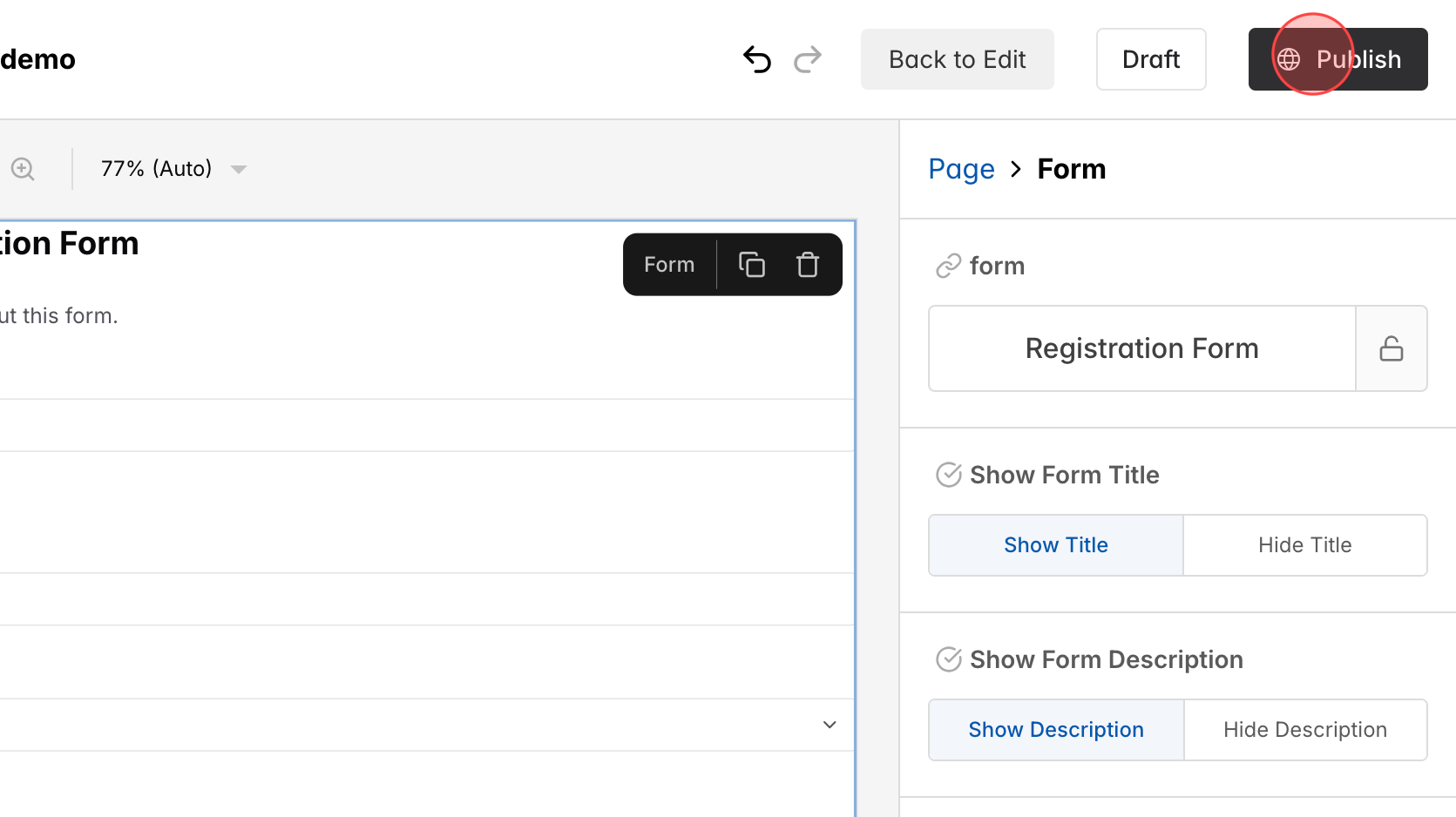
Task: Click the redo arrow icon
Action: 808,58
